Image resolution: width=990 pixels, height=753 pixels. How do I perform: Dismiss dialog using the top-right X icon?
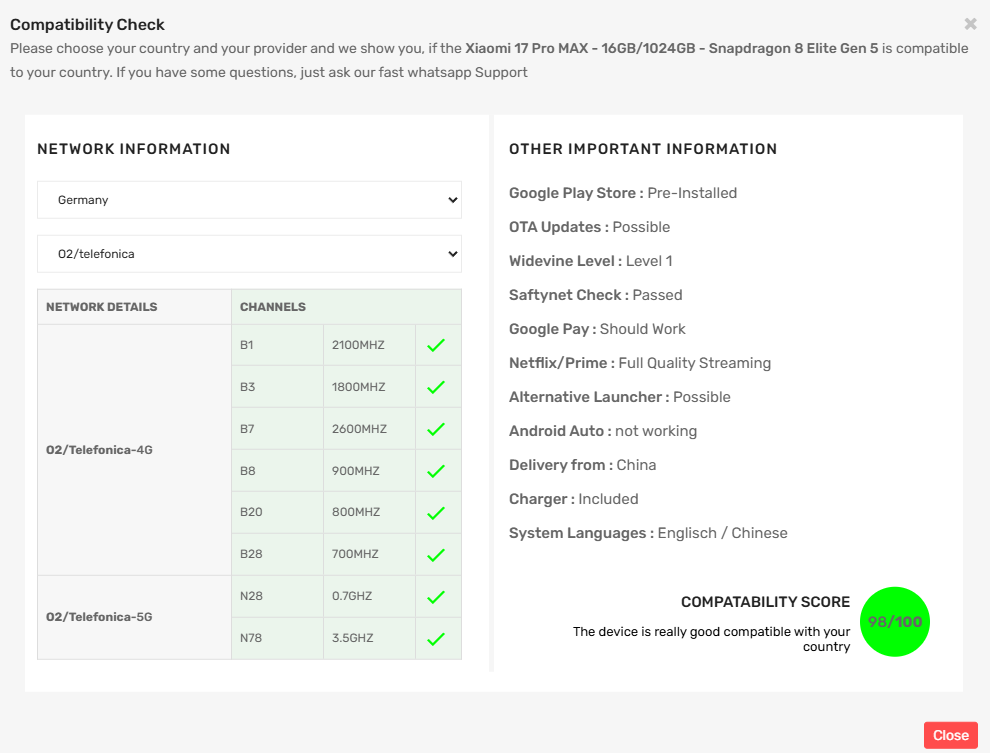[970, 24]
